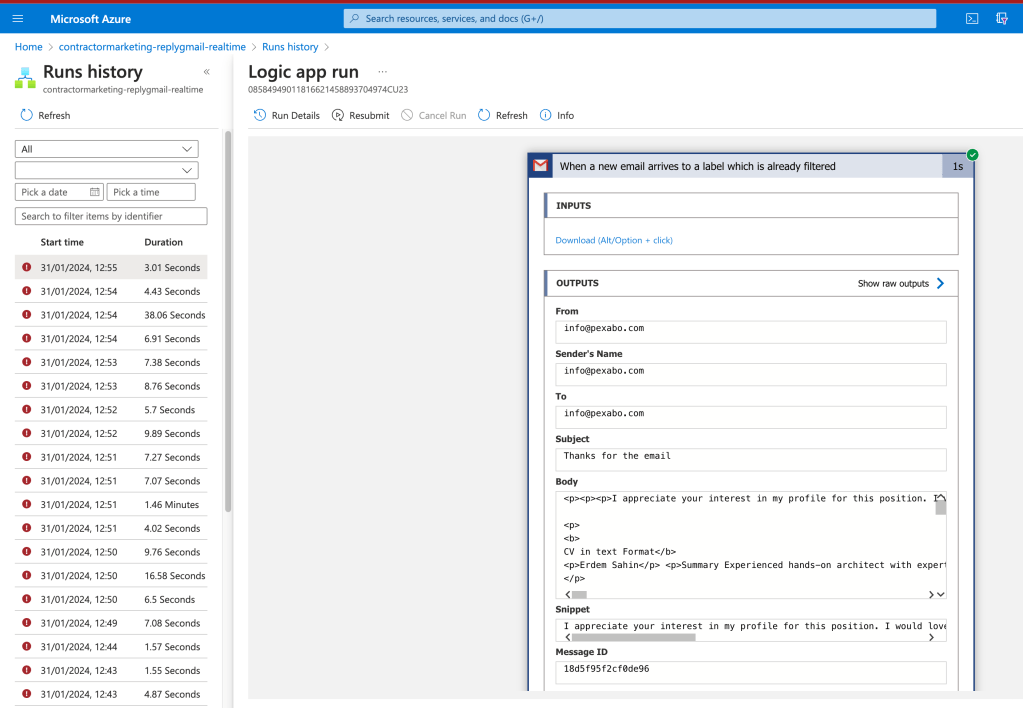Click Body box scroll-down arrow
1023x708 pixels.
pos(941,594)
